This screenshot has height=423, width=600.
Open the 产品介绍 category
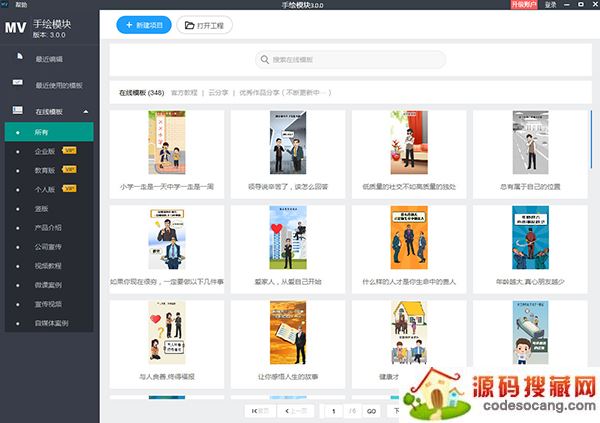tap(48, 227)
